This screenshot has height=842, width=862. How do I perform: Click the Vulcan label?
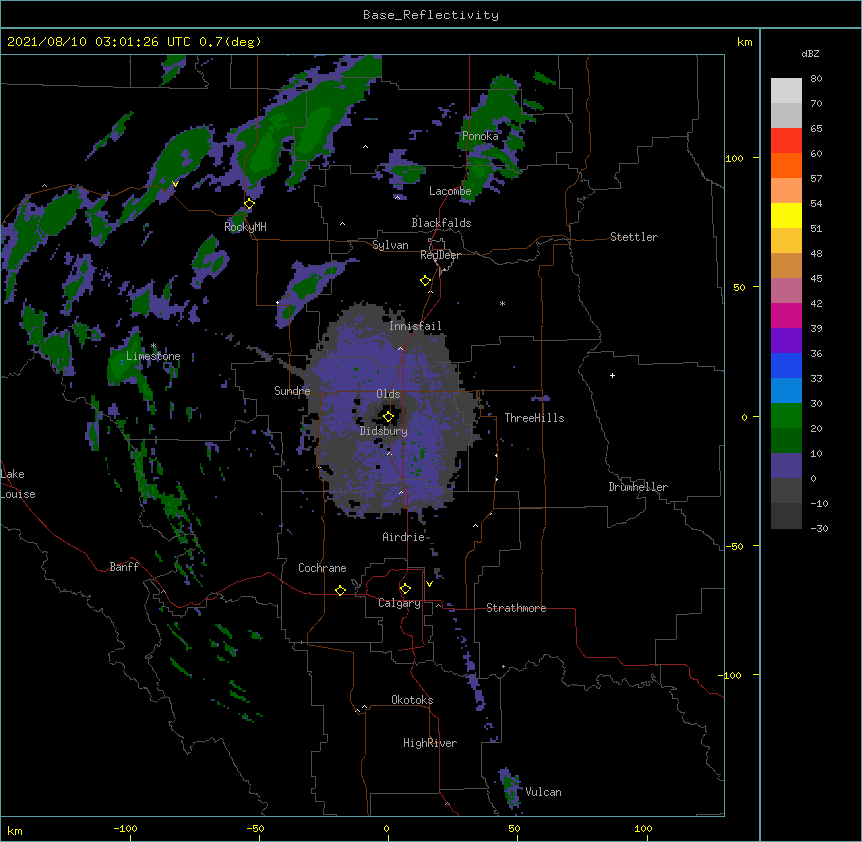543,792
